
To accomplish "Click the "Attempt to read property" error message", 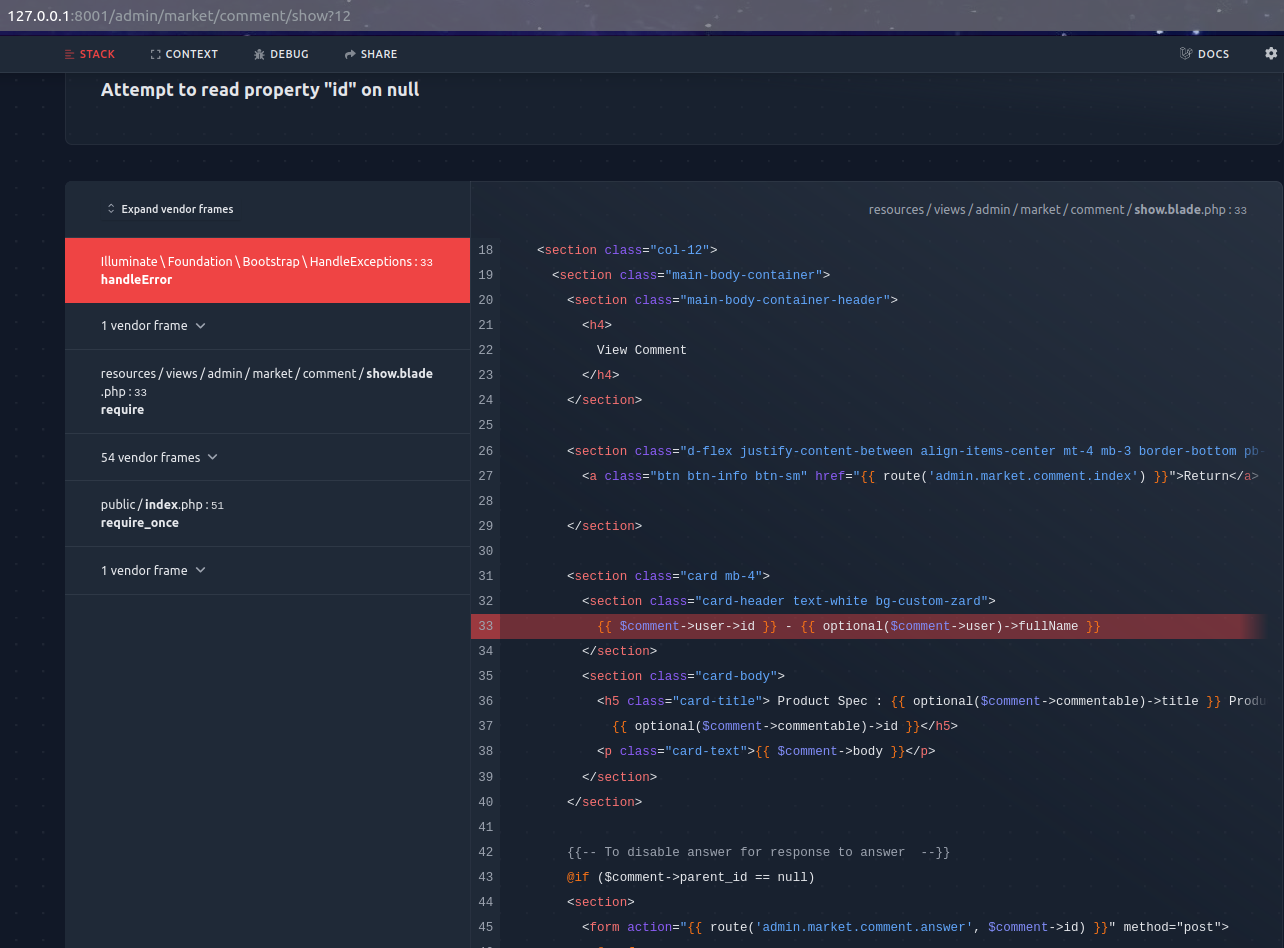I will pyautogui.click(x=260, y=90).
